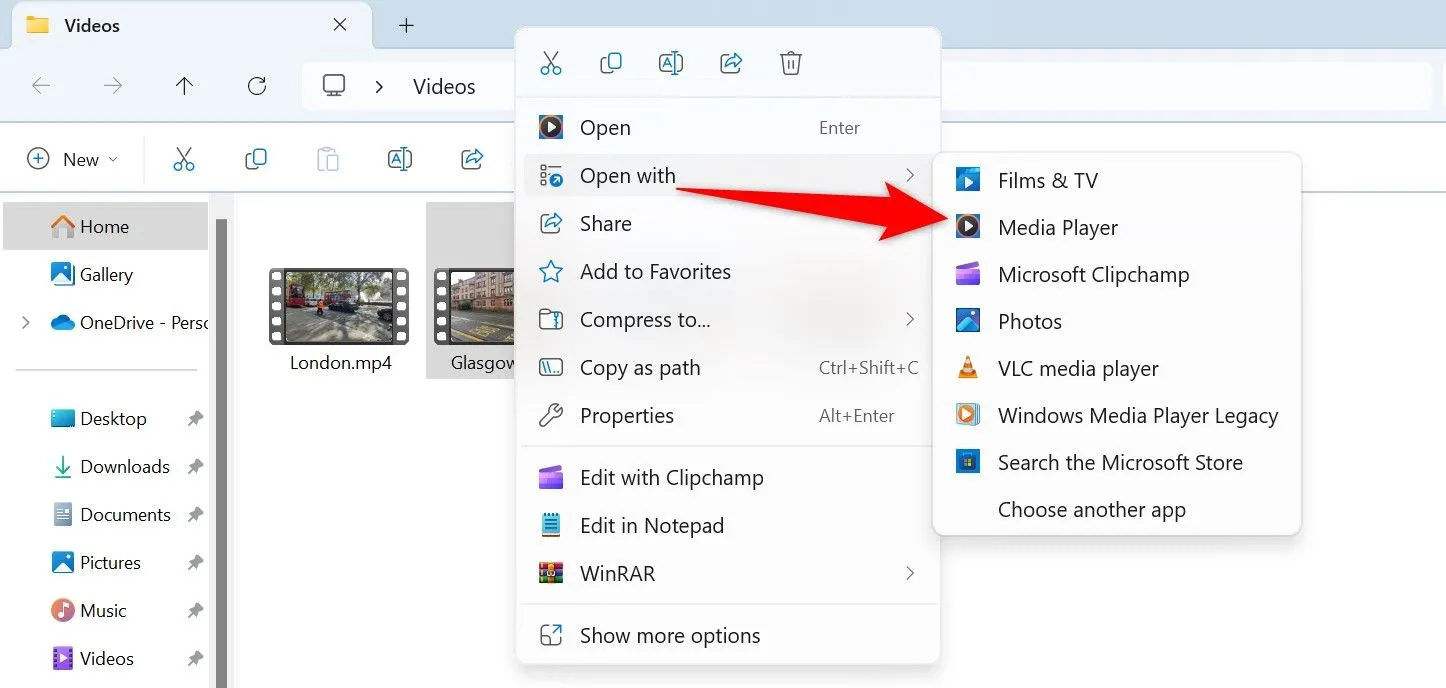This screenshot has height=688, width=1446.
Task: Open Properties from context menu
Action: click(728, 416)
